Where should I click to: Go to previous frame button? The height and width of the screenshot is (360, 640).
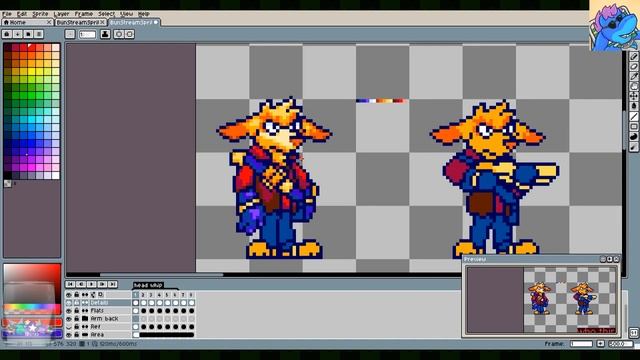(x=81, y=284)
